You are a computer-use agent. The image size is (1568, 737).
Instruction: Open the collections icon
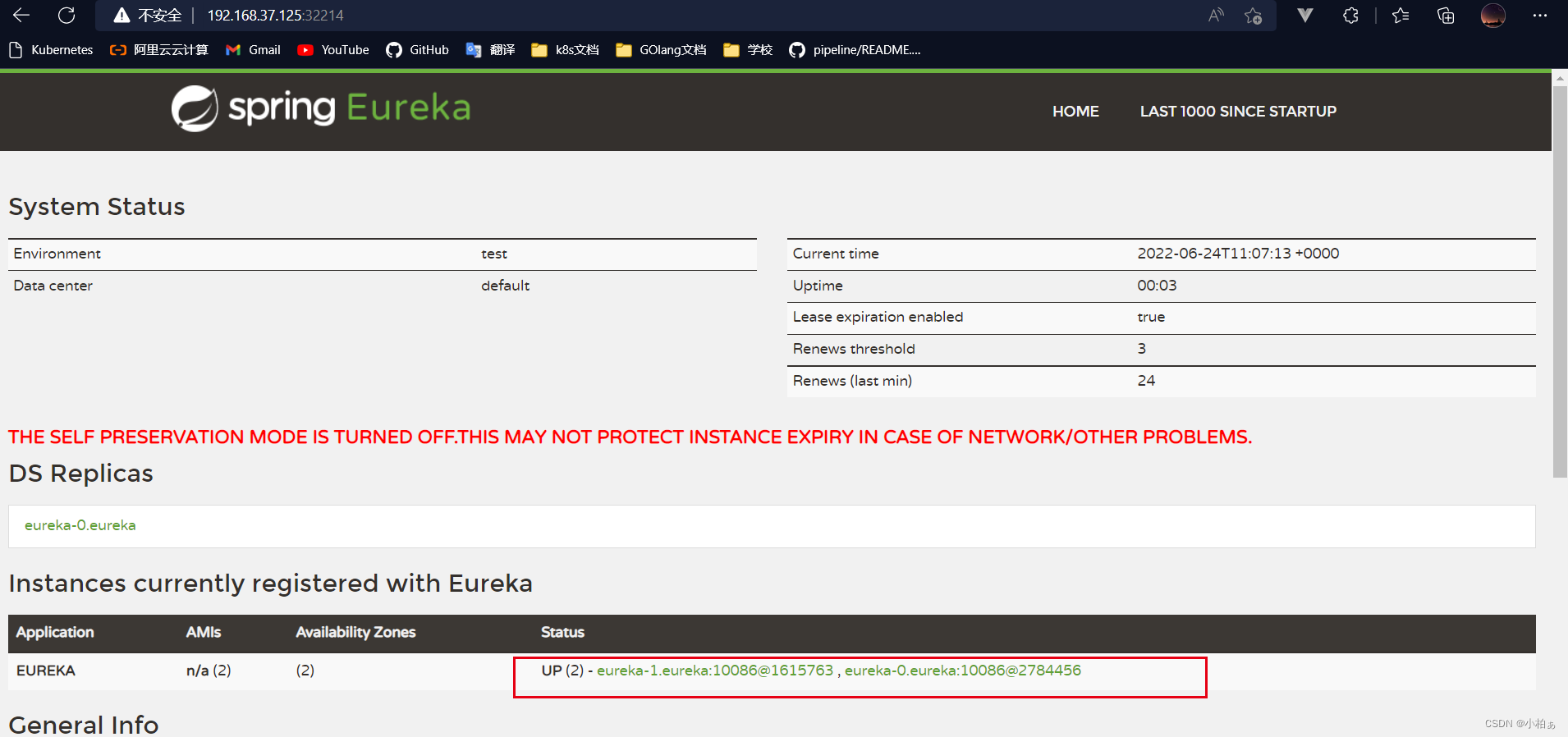click(x=1446, y=15)
